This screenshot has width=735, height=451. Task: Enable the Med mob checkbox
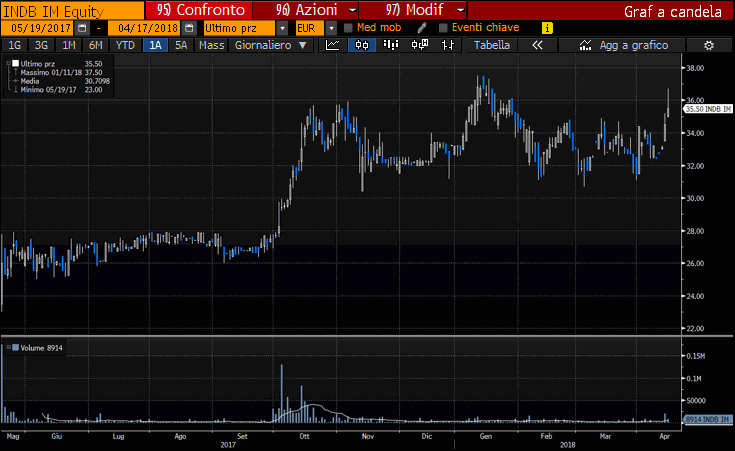click(348, 28)
